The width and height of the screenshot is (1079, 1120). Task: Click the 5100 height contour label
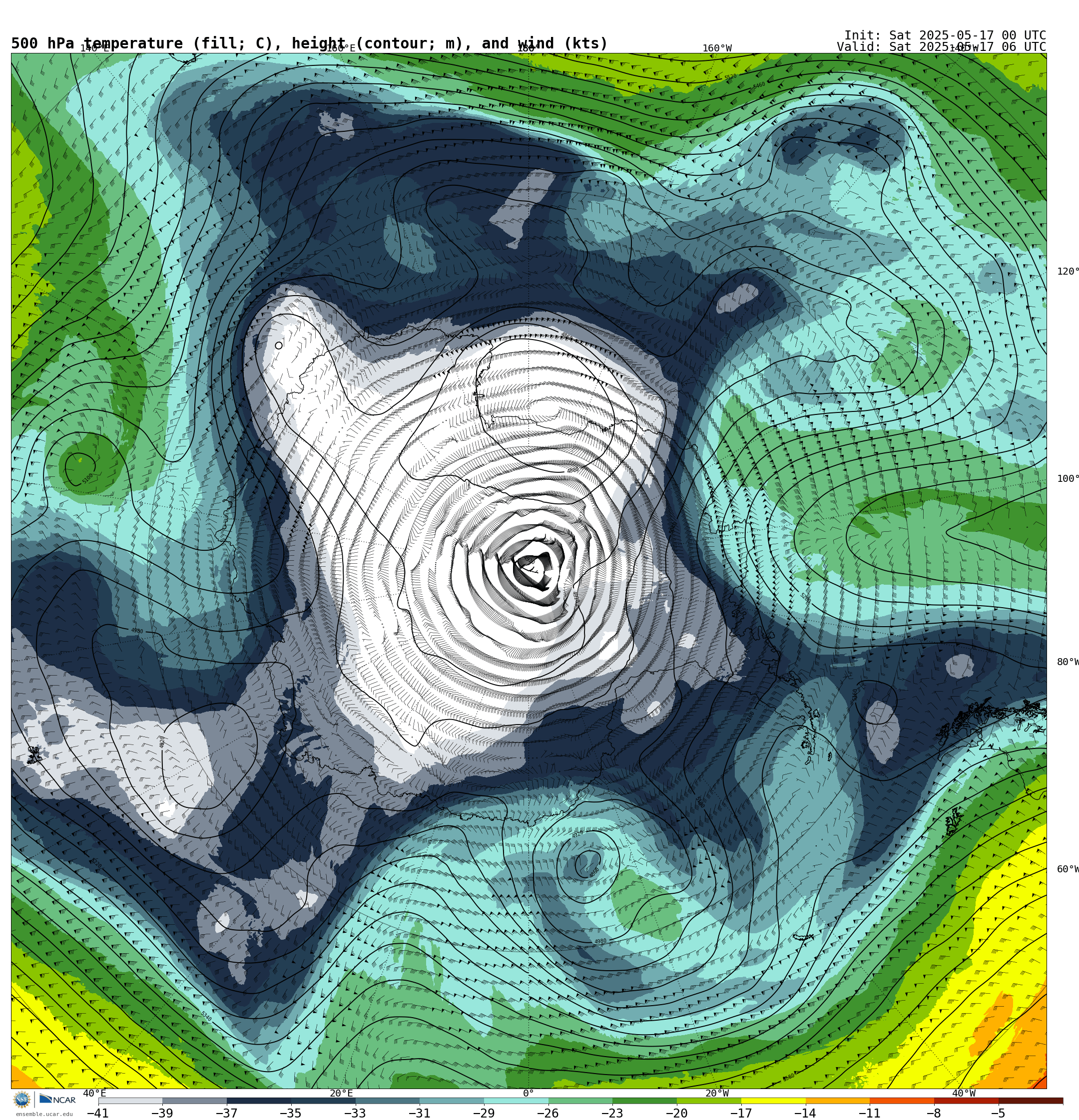pos(87,478)
